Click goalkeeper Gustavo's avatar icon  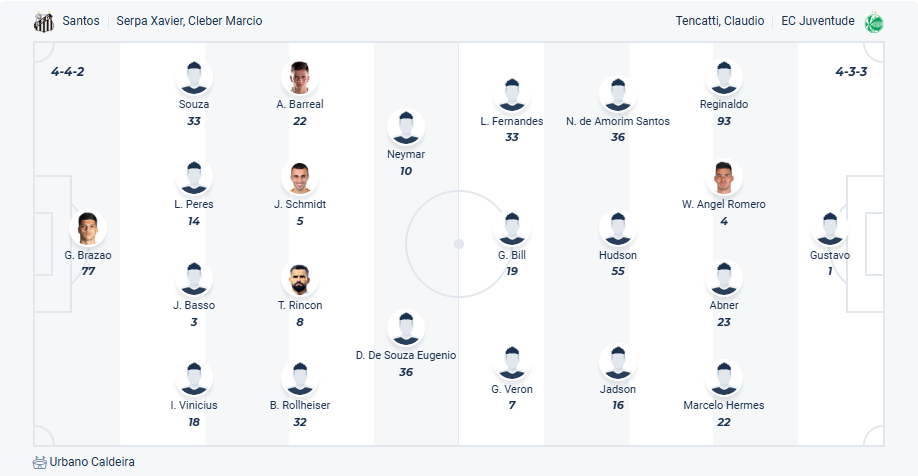pyautogui.click(x=829, y=228)
